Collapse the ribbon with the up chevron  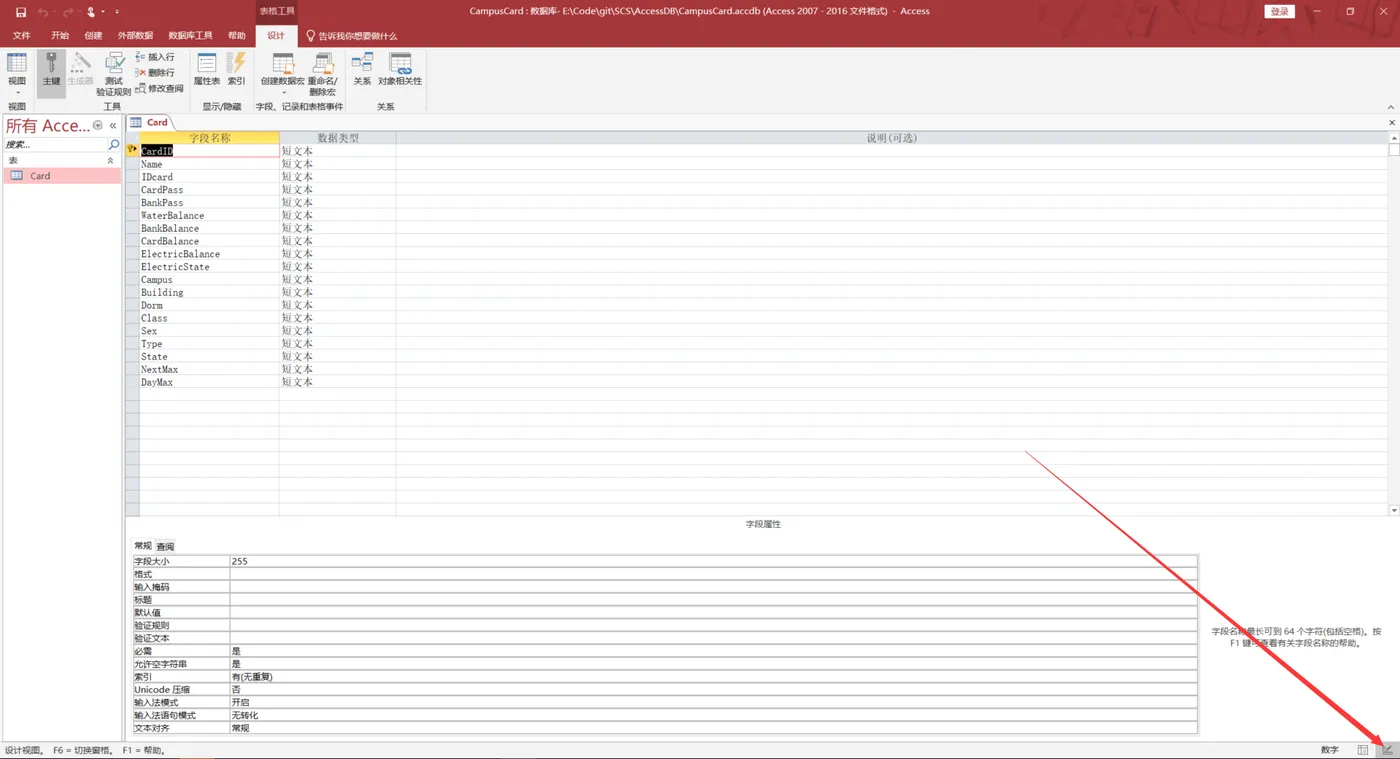coord(1390,107)
